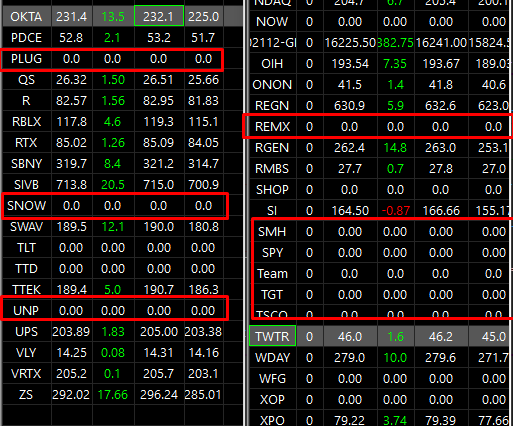Select the RMBS ticker symbol
The height and width of the screenshot is (426, 513).
(x=272, y=169)
